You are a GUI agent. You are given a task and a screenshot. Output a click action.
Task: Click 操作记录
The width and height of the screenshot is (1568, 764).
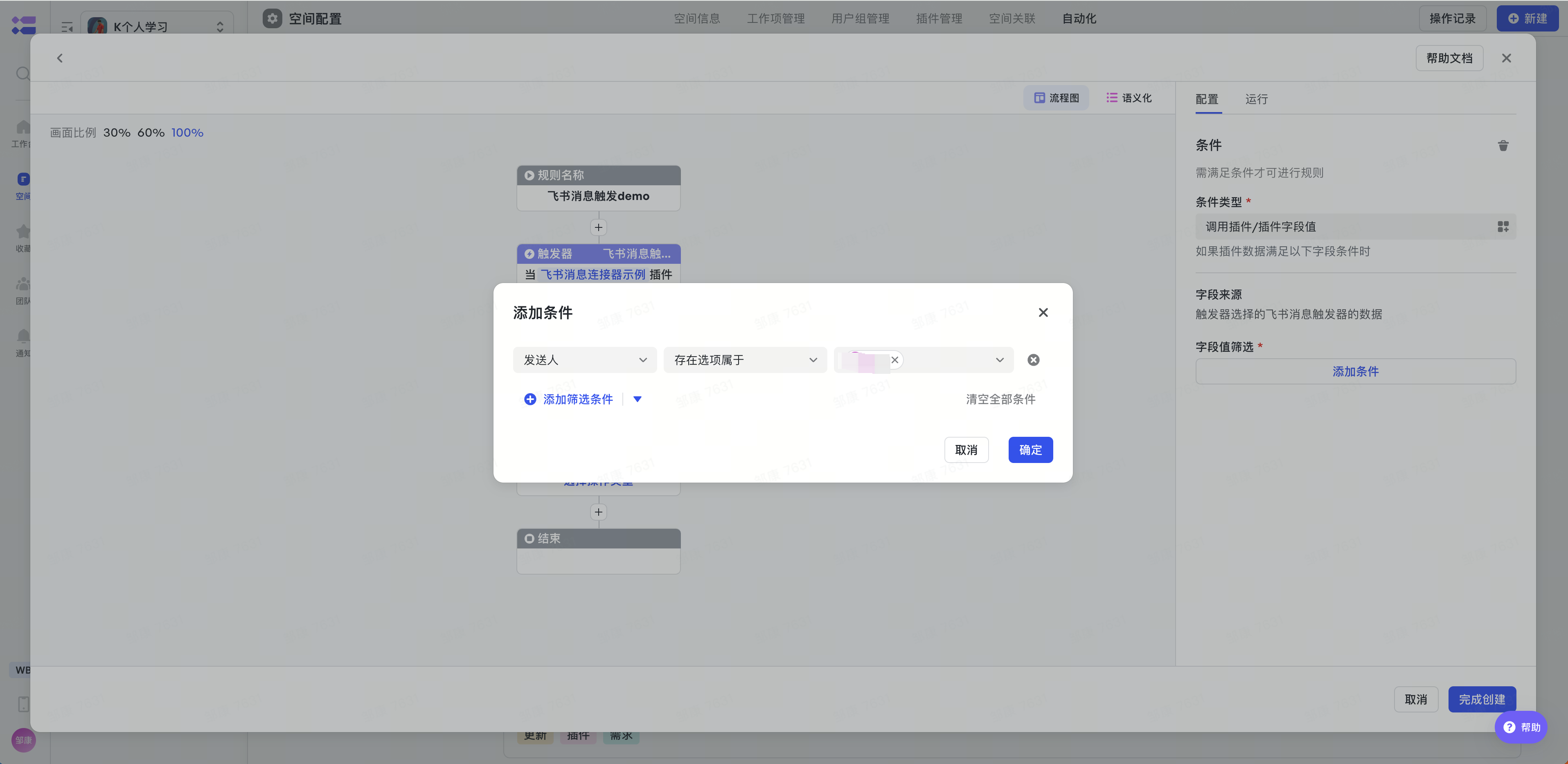tap(1452, 18)
